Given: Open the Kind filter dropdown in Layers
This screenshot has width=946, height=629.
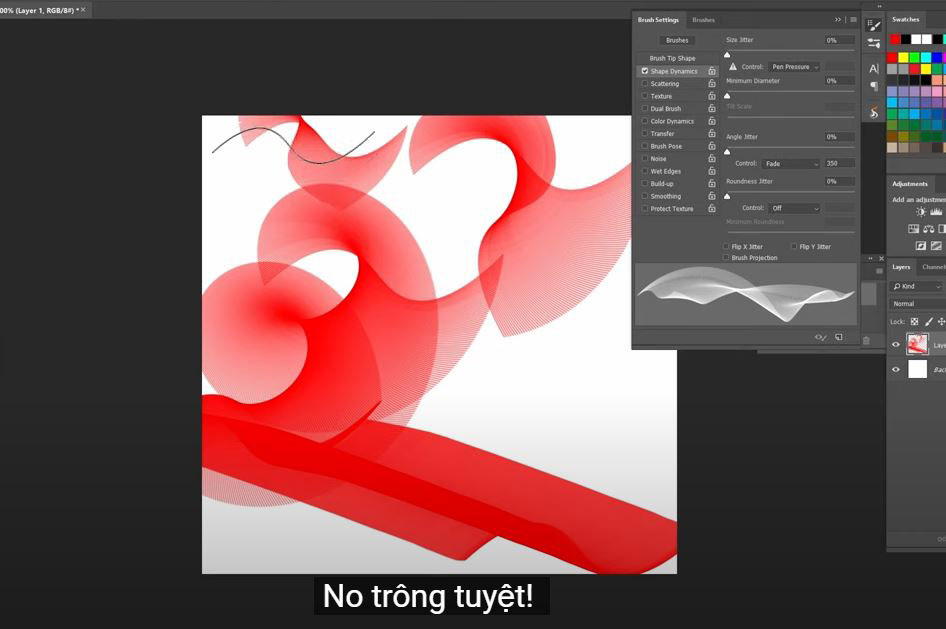Looking at the screenshot, I should pyautogui.click(x=916, y=286).
